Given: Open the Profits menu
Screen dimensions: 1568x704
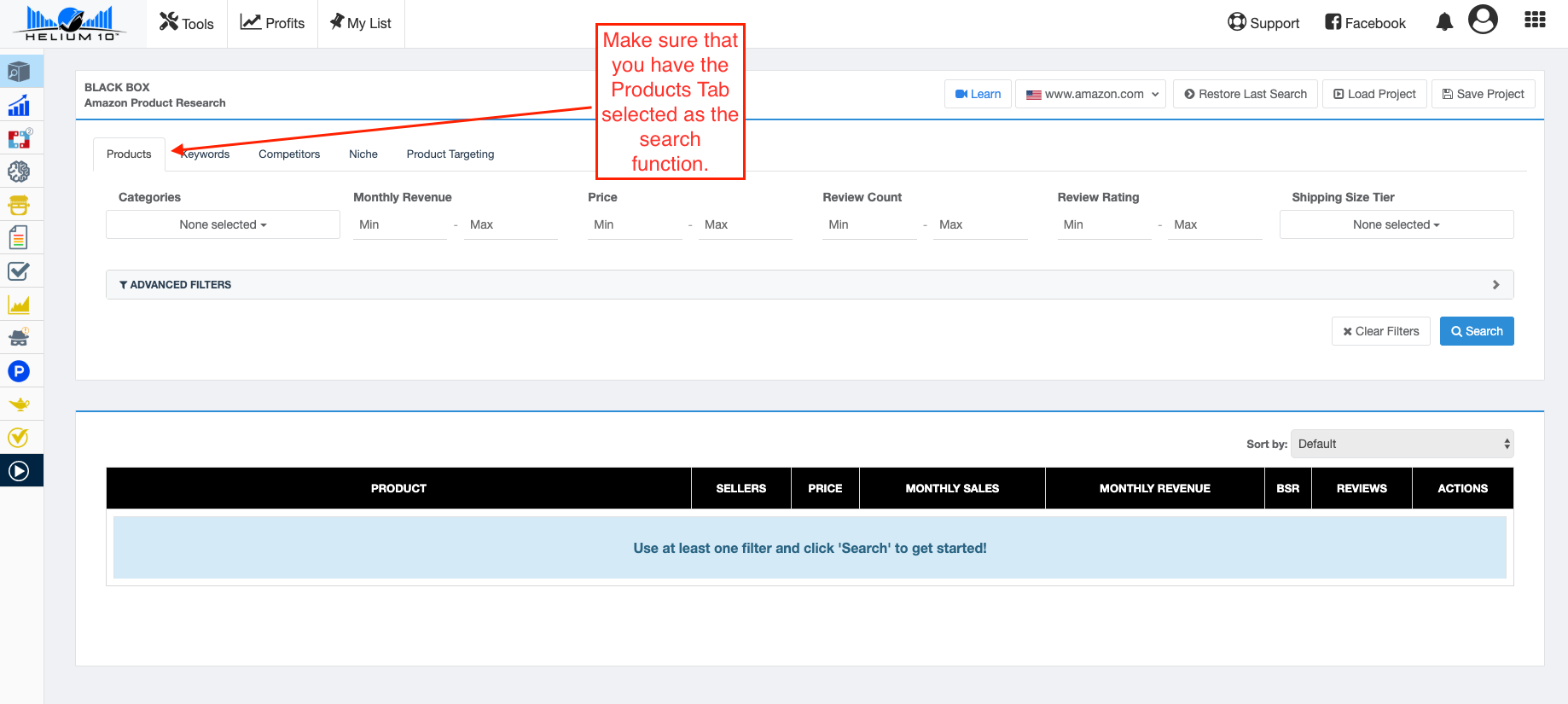Looking at the screenshot, I should point(272,23).
